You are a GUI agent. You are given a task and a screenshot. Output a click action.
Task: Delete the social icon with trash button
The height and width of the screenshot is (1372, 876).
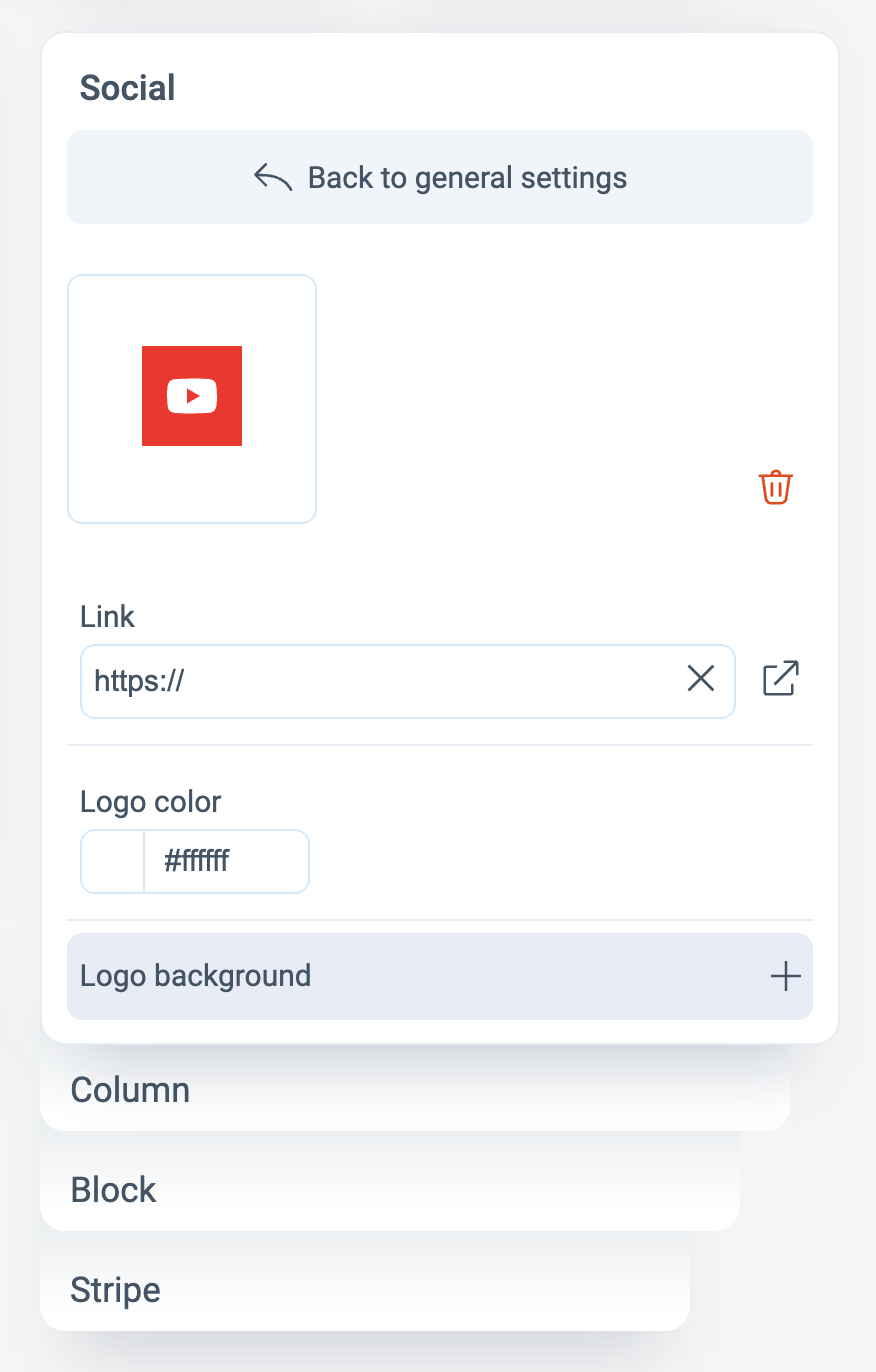click(776, 487)
